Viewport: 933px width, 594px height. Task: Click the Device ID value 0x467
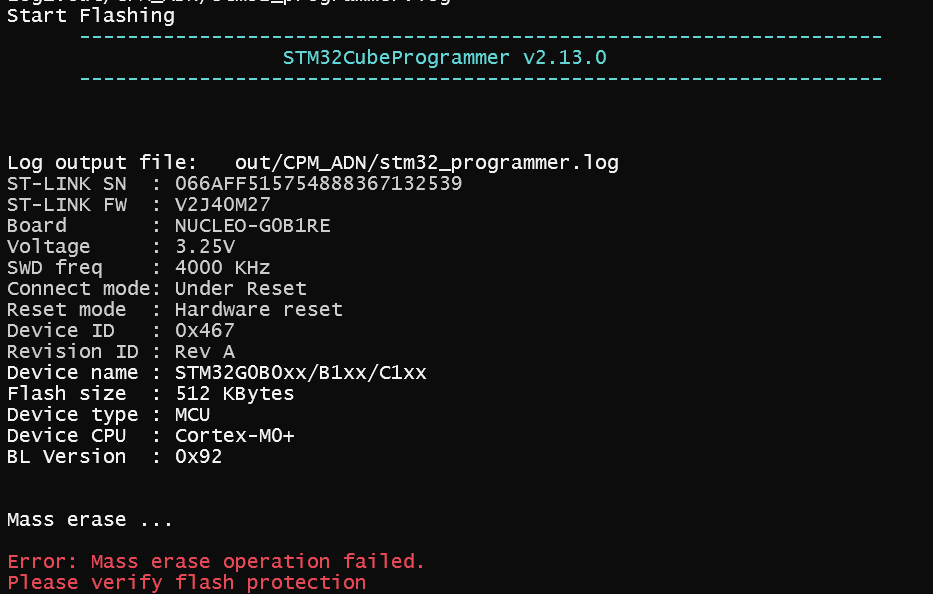205,330
